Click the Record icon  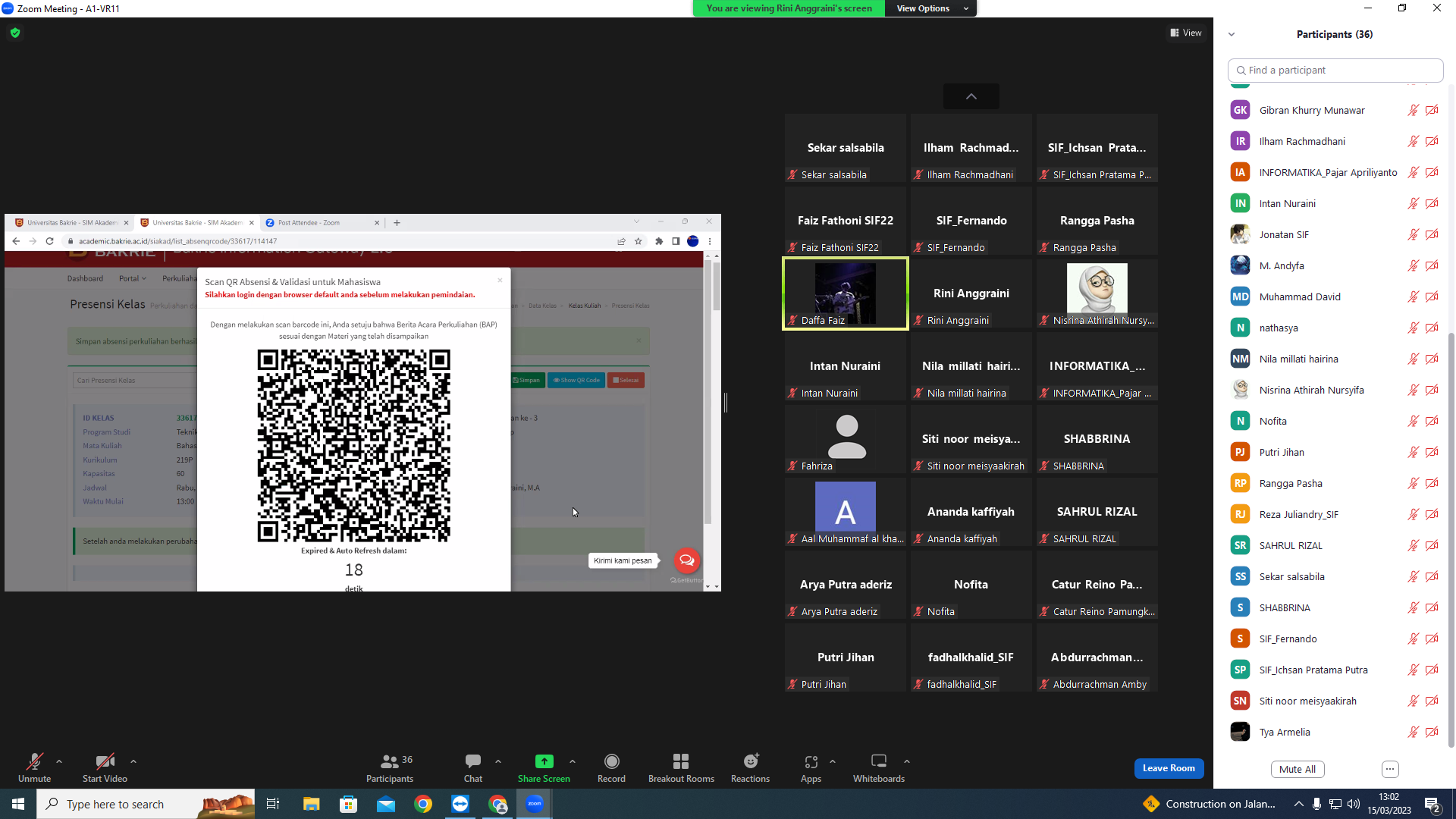pos(611,761)
